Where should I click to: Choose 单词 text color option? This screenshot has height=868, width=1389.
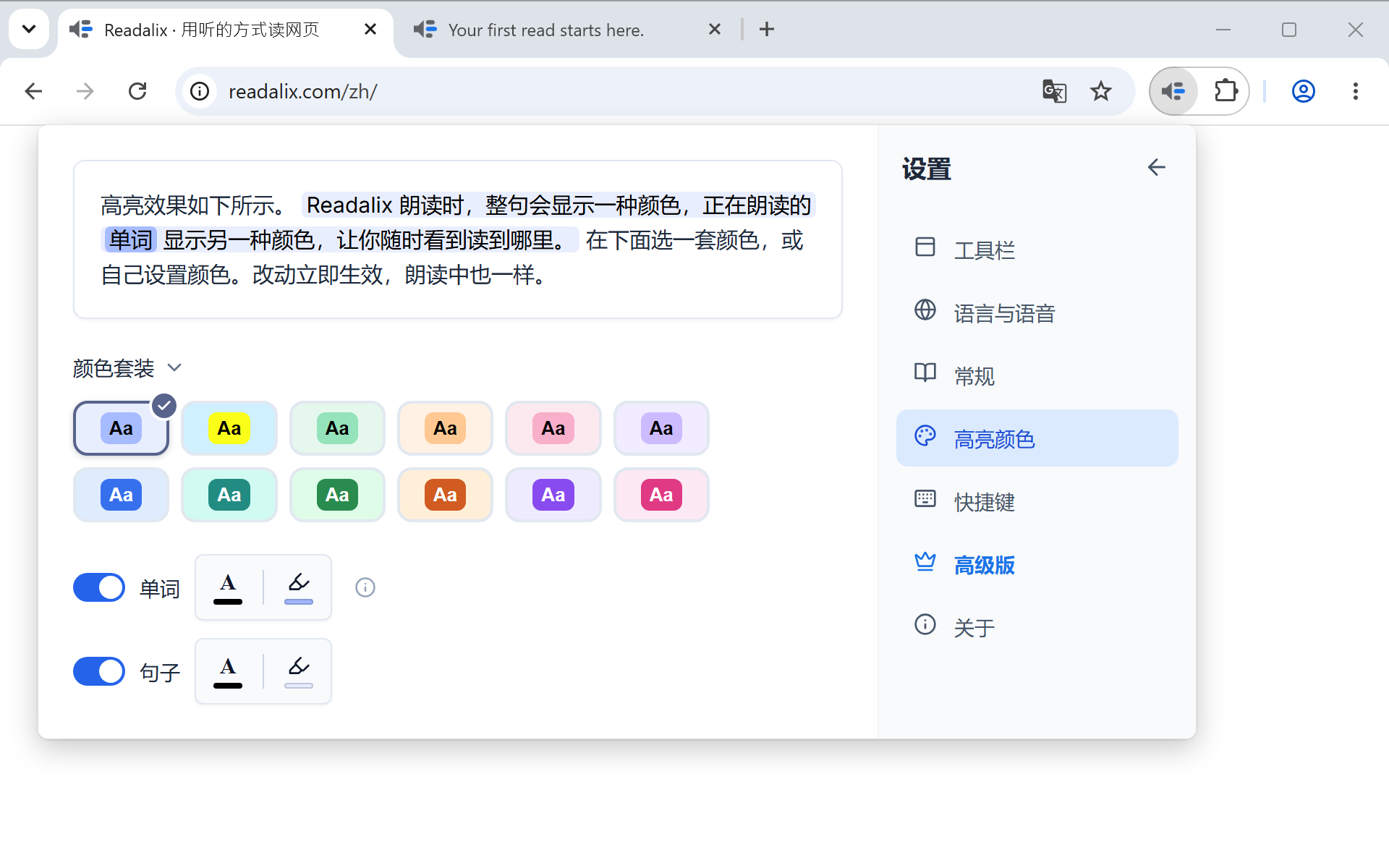coord(228,587)
